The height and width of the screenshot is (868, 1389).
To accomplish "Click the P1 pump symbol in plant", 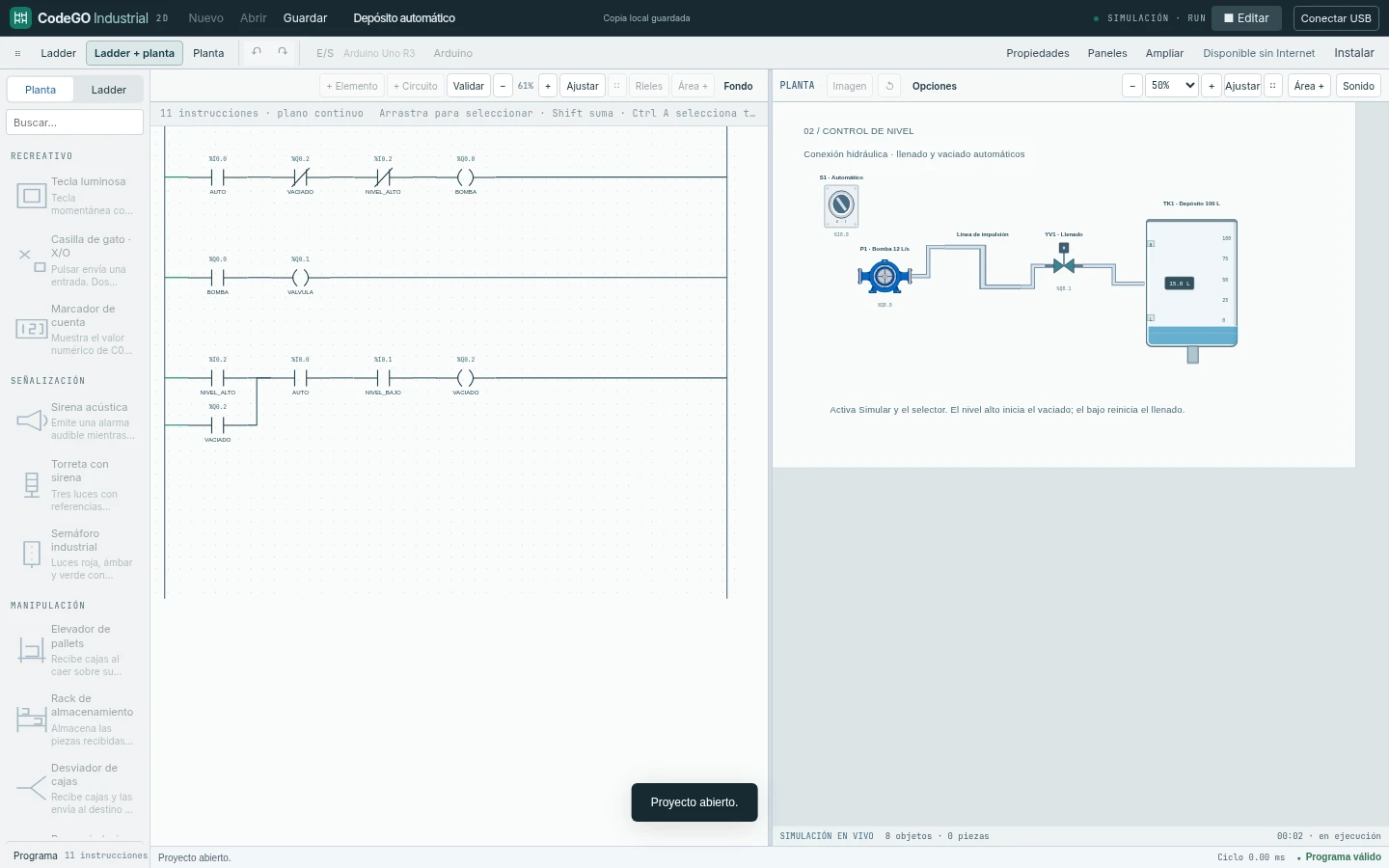I will pyautogui.click(x=885, y=277).
